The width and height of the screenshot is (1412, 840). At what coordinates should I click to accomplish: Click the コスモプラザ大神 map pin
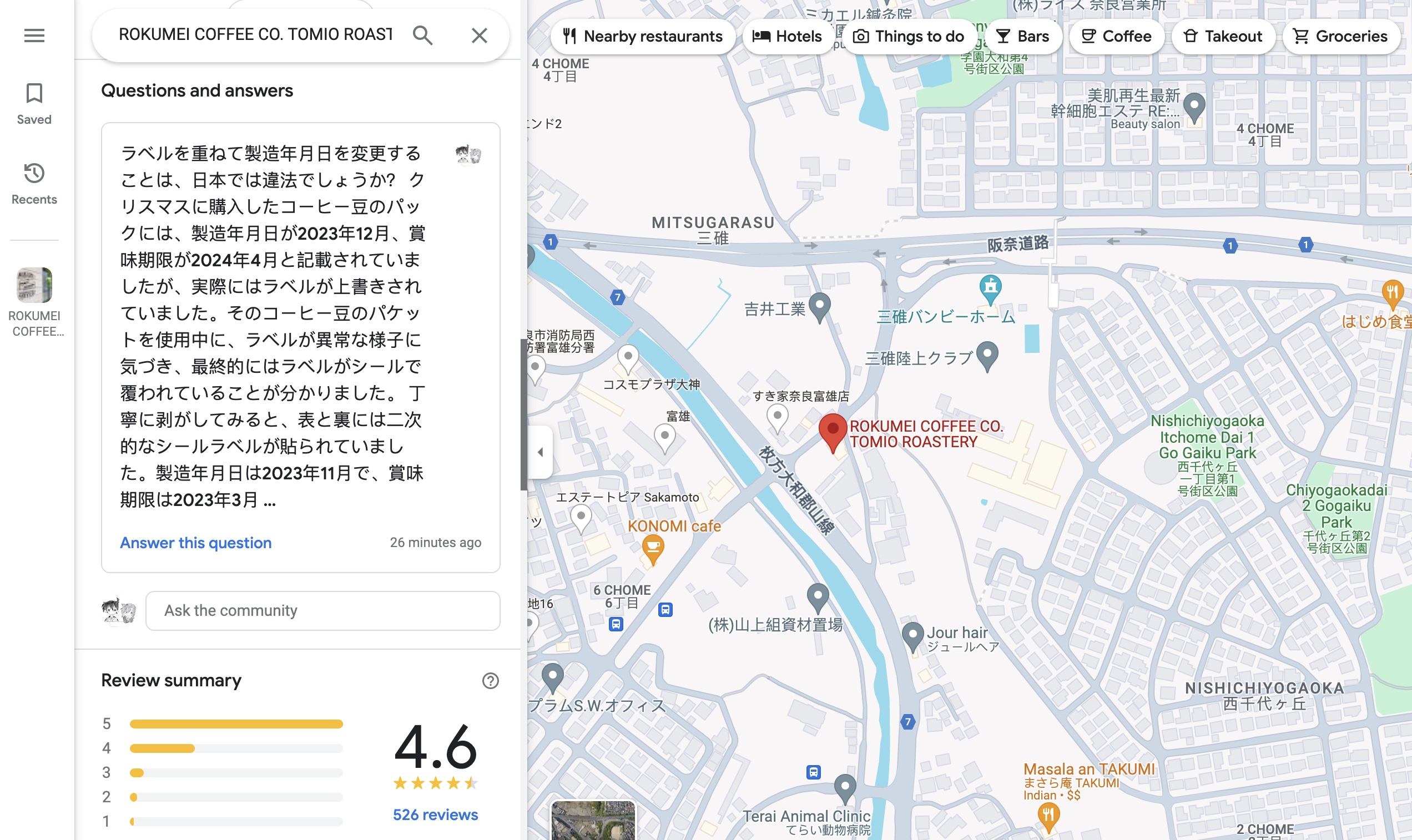(x=627, y=360)
